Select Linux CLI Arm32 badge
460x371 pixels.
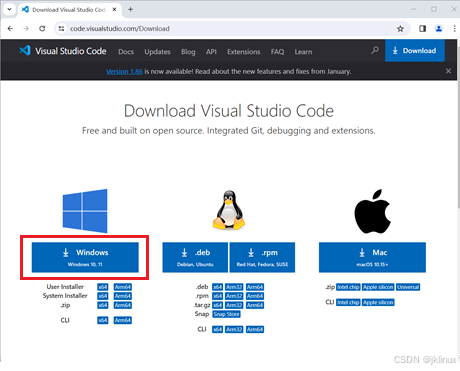coord(234,330)
